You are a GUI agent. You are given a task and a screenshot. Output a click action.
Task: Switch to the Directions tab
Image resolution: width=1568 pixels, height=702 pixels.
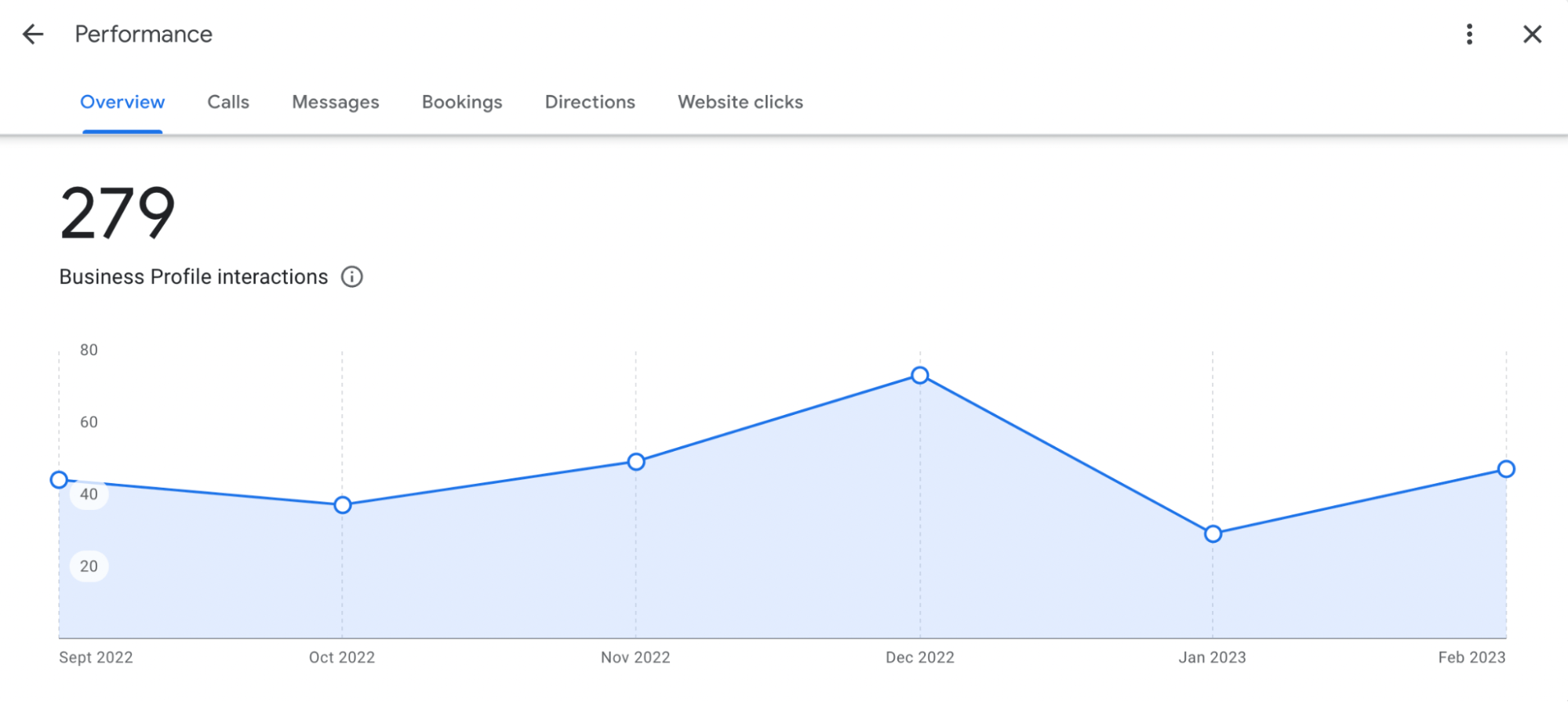[x=589, y=102]
